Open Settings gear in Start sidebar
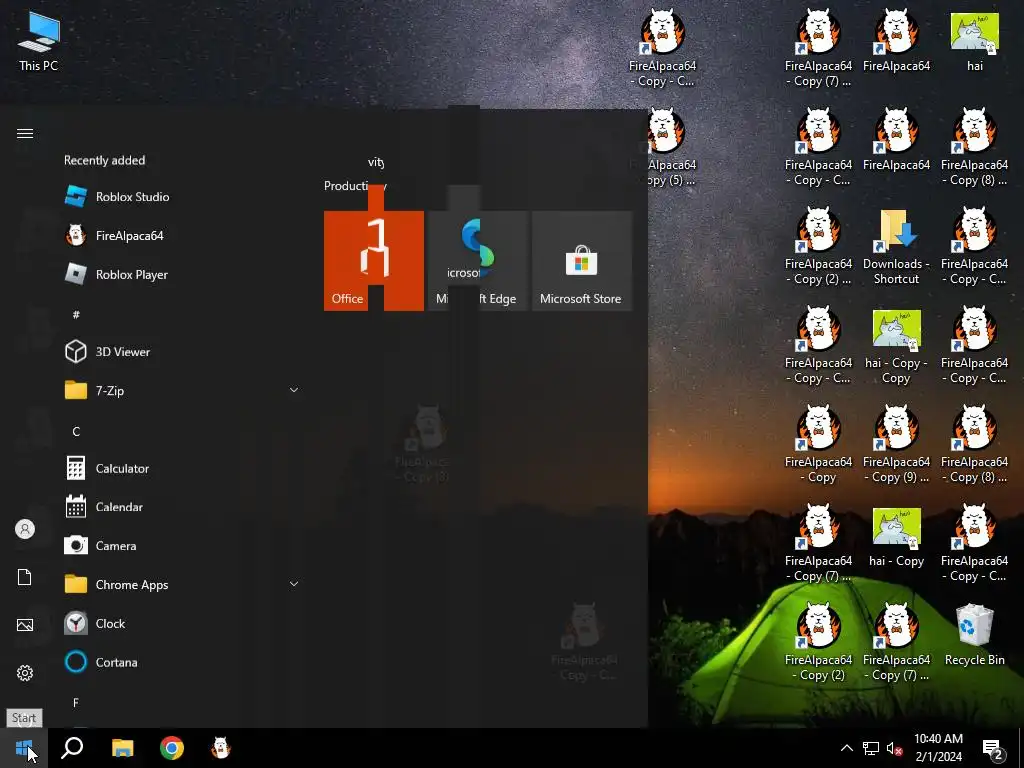Viewport: 1024px width, 768px height. click(x=25, y=673)
